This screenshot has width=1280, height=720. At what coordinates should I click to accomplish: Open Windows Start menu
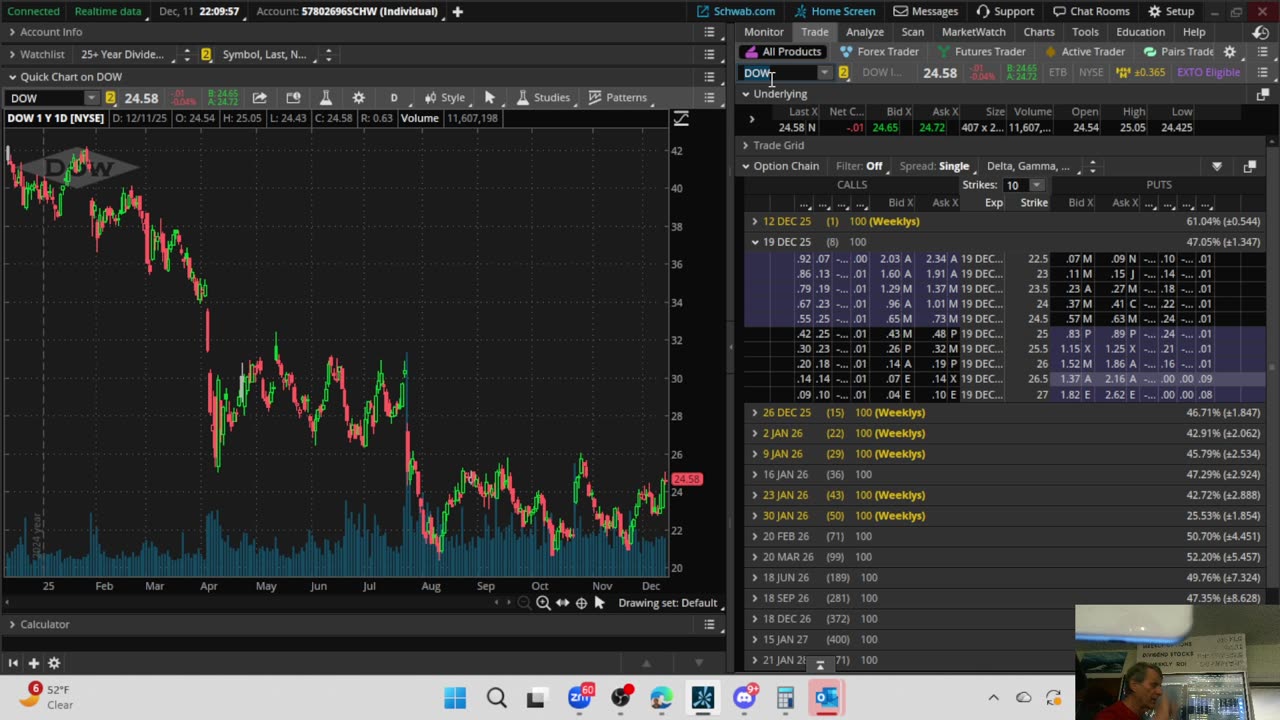click(455, 697)
